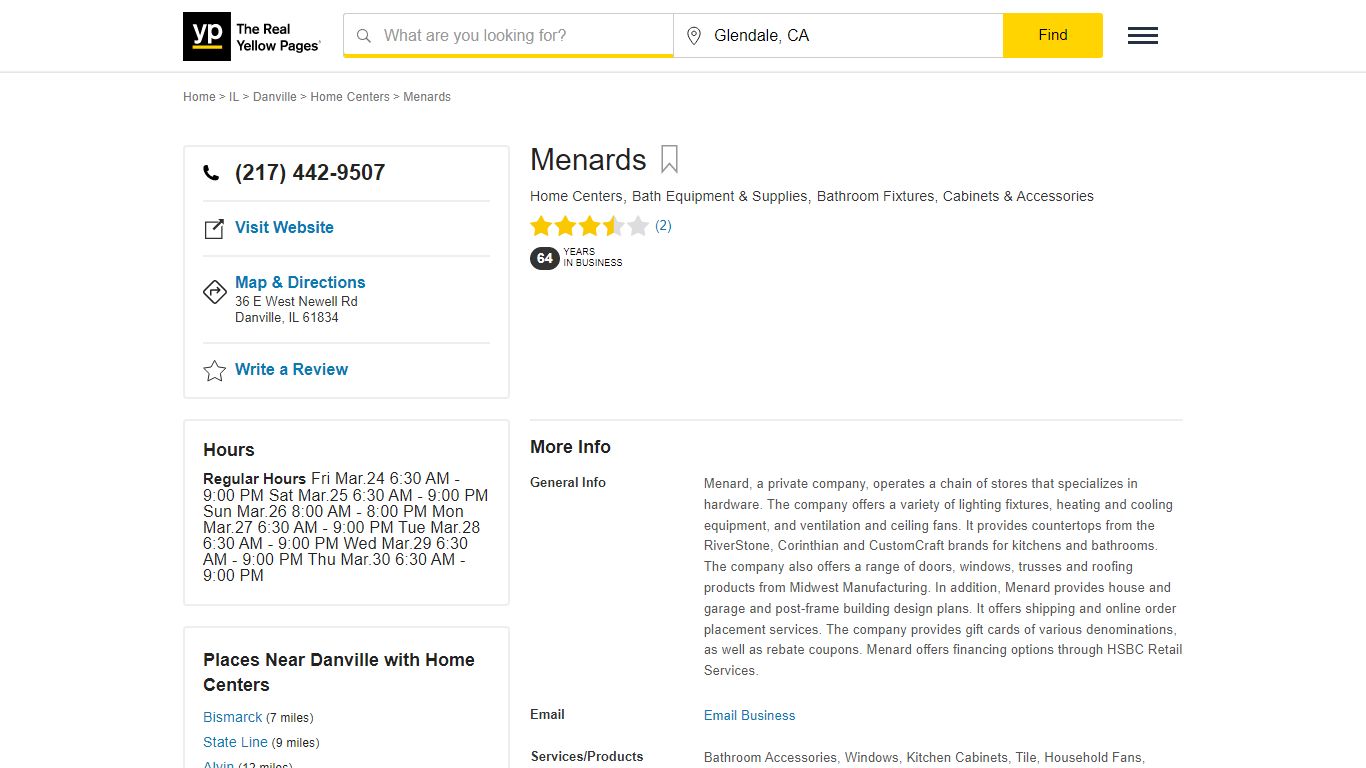
Task: Click the location pin icon
Action: pos(694,36)
